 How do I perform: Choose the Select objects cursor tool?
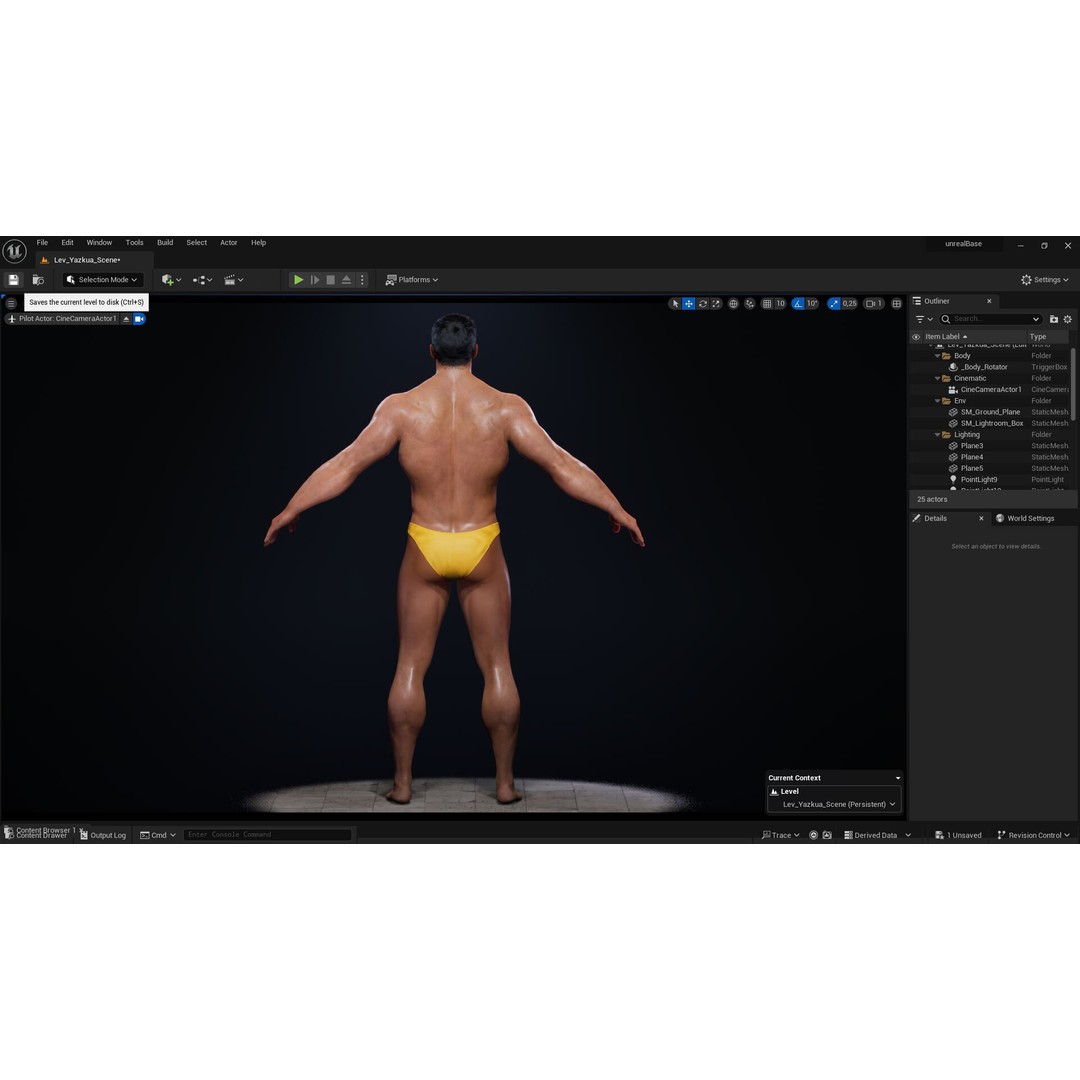coord(675,304)
